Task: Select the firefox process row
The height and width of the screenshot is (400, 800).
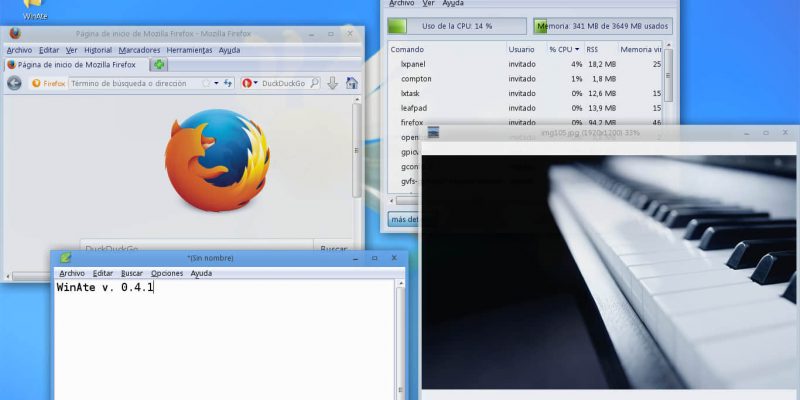Action: (525, 122)
